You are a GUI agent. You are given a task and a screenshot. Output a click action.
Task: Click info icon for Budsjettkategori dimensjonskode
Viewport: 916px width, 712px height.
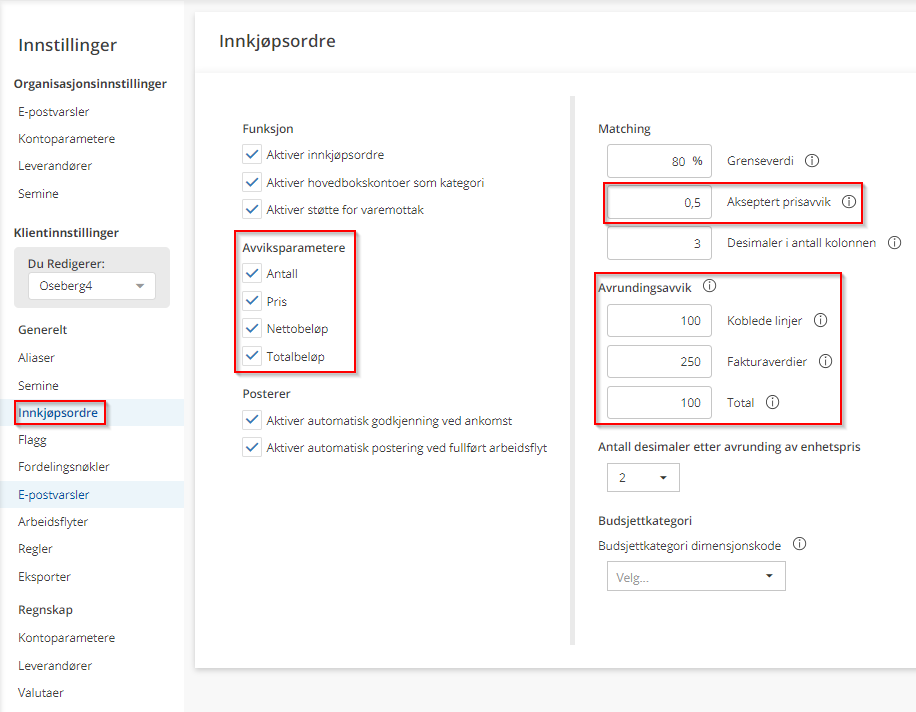(x=799, y=545)
